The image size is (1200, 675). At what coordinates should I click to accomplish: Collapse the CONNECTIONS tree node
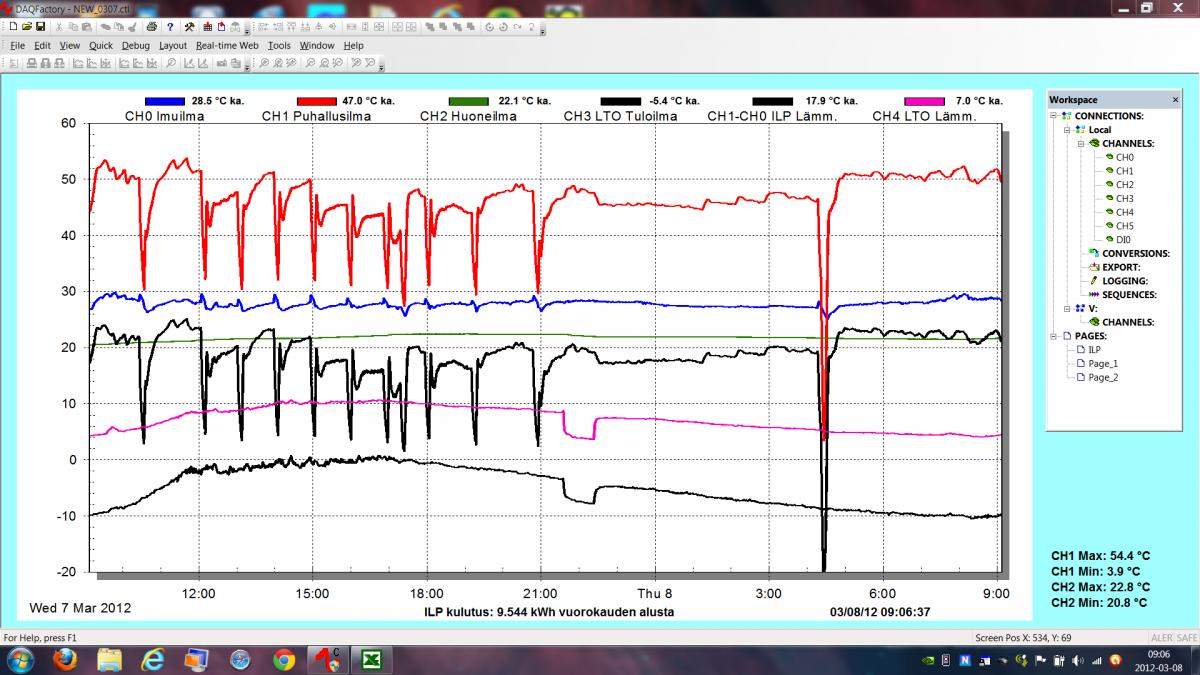(1053, 116)
